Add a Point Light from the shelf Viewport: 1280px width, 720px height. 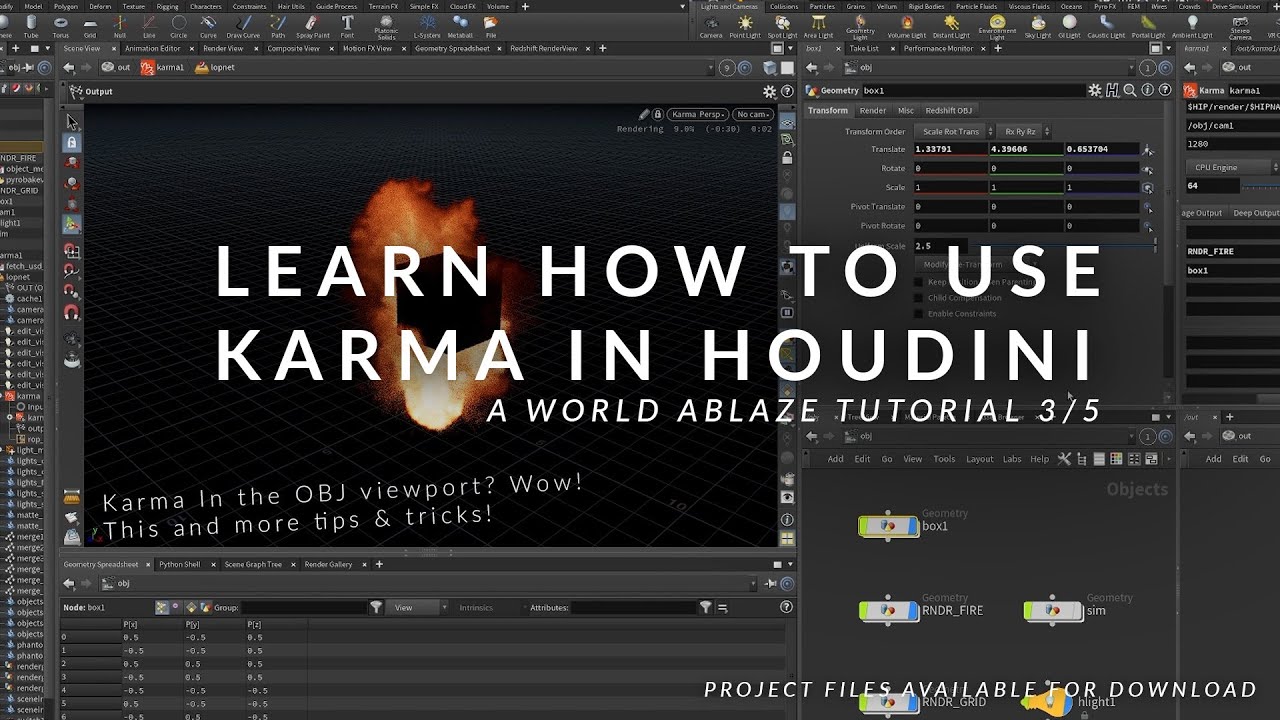point(745,26)
